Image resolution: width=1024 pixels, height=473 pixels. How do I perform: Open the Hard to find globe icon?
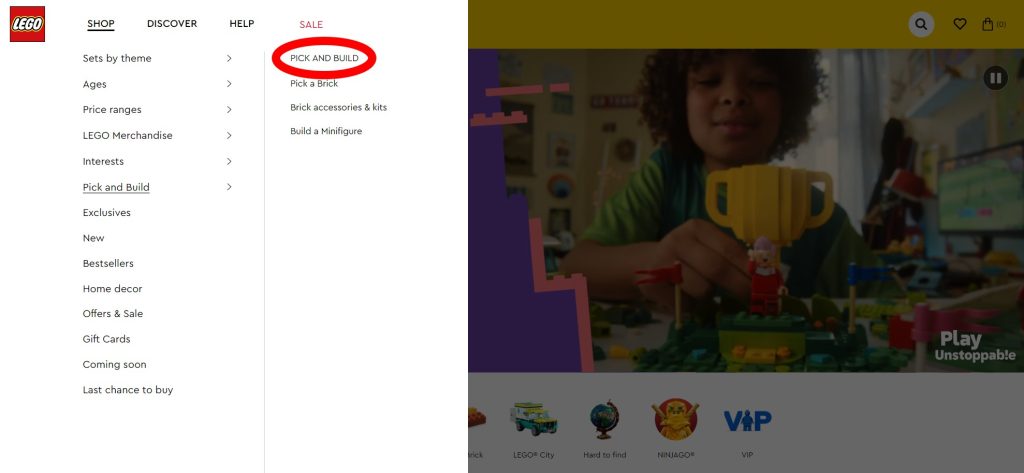(605, 420)
